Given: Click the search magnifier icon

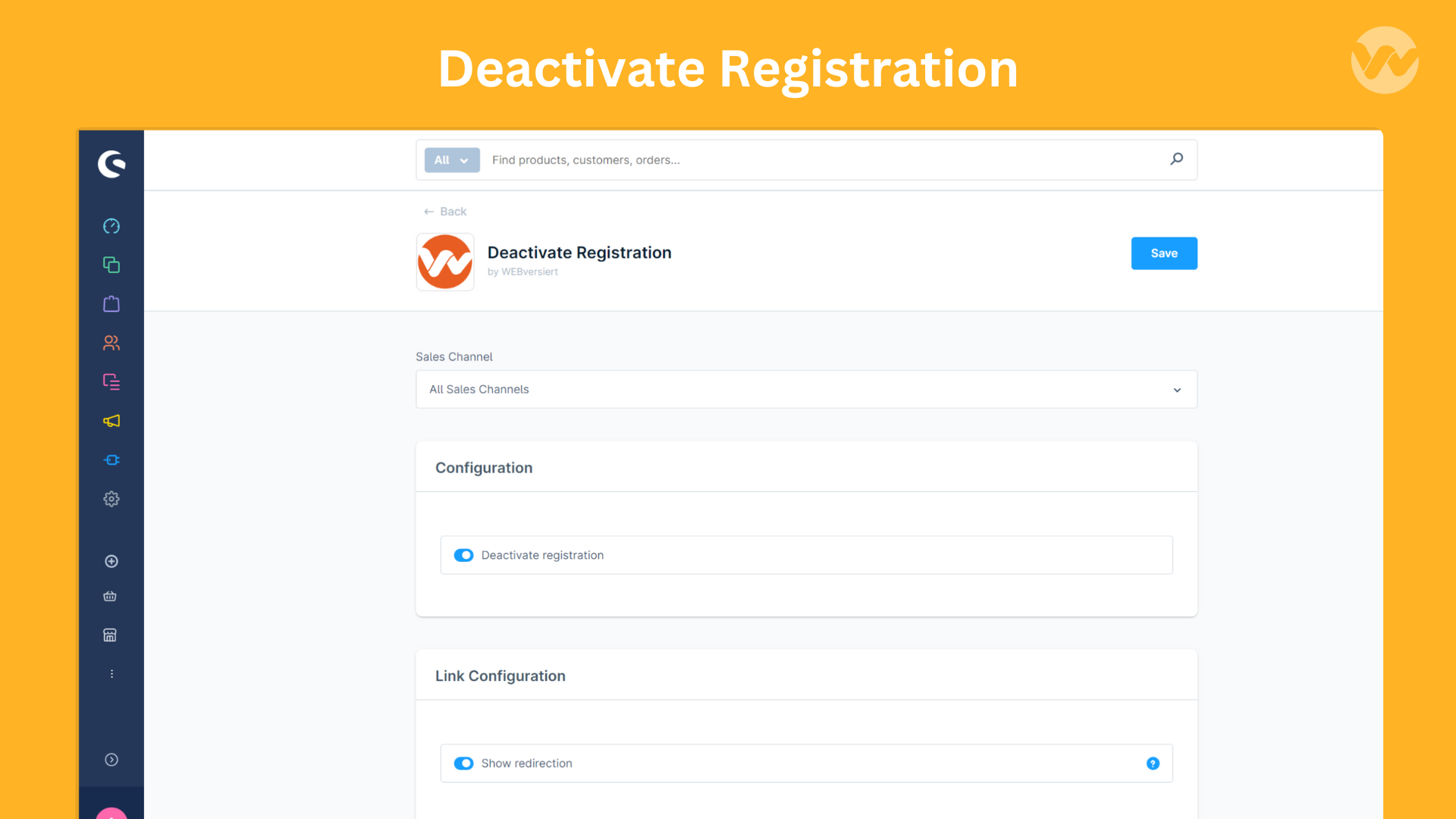Looking at the screenshot, I should click(1176, 159).
